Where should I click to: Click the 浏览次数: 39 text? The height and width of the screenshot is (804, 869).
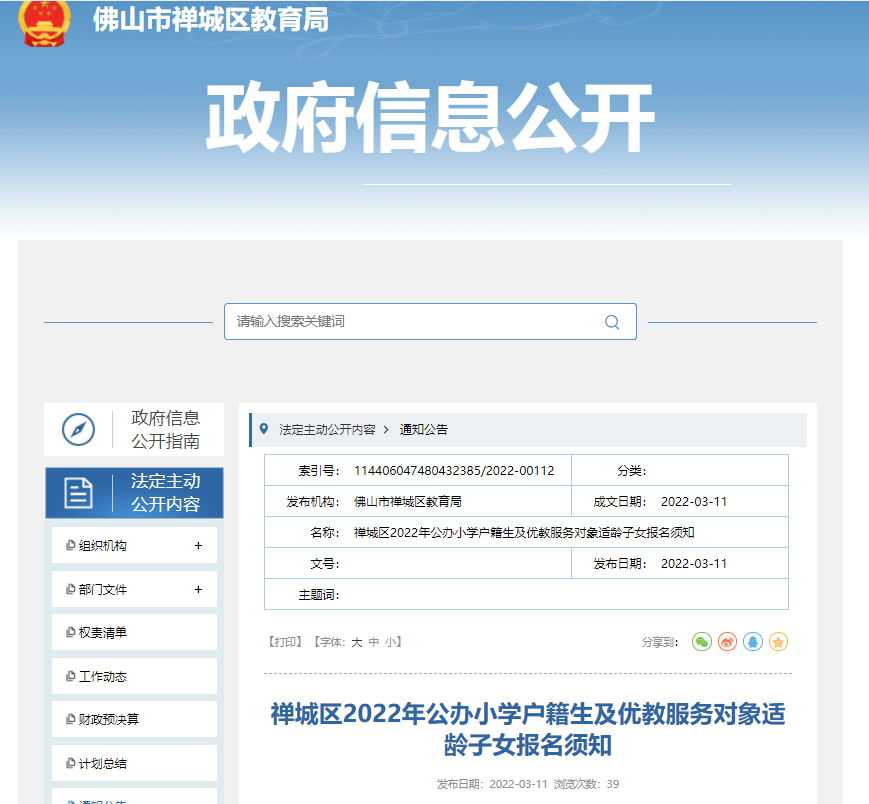586,784
